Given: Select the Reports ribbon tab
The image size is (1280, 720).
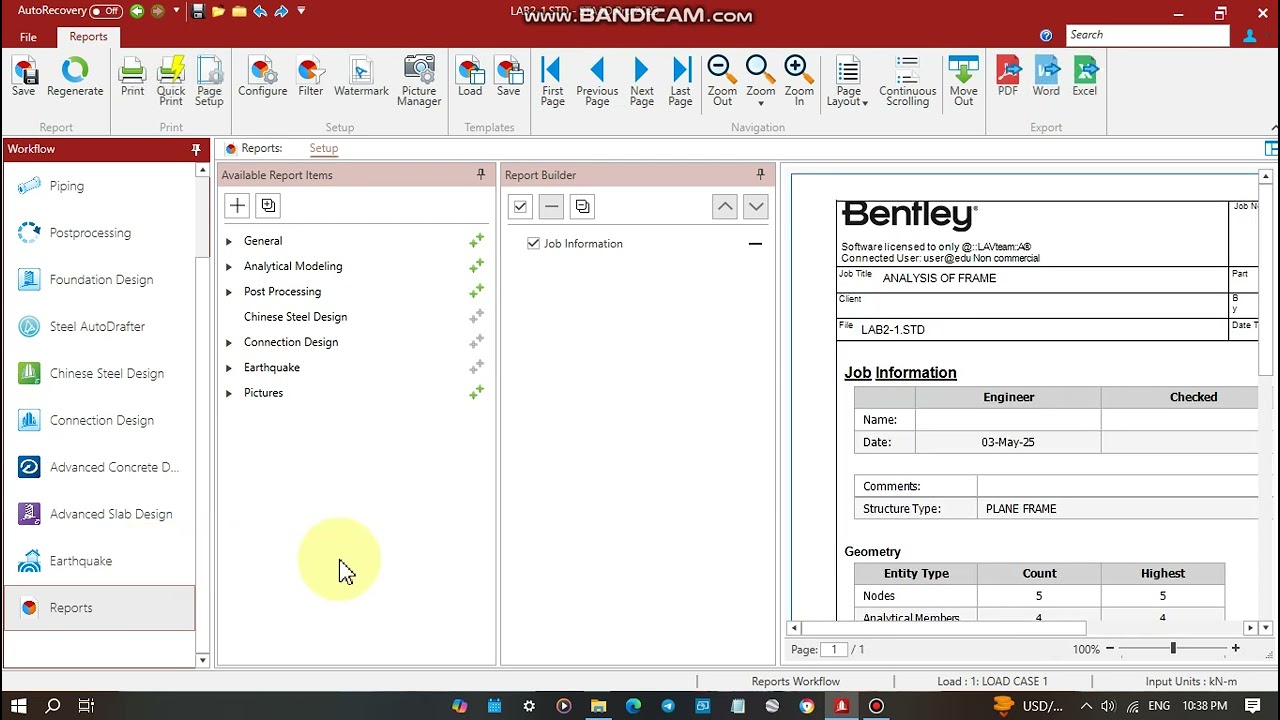Looking at the screenshot, I should point(88,36).
